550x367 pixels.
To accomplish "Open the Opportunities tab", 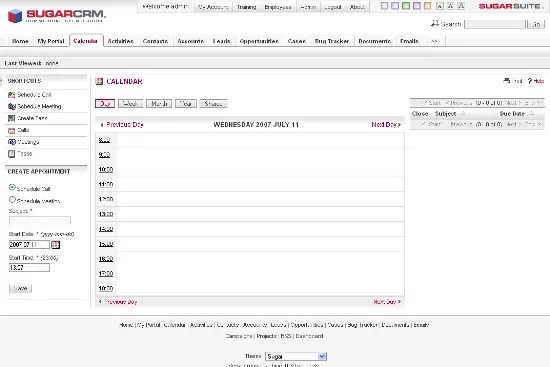I will click(x=259, y=41).
